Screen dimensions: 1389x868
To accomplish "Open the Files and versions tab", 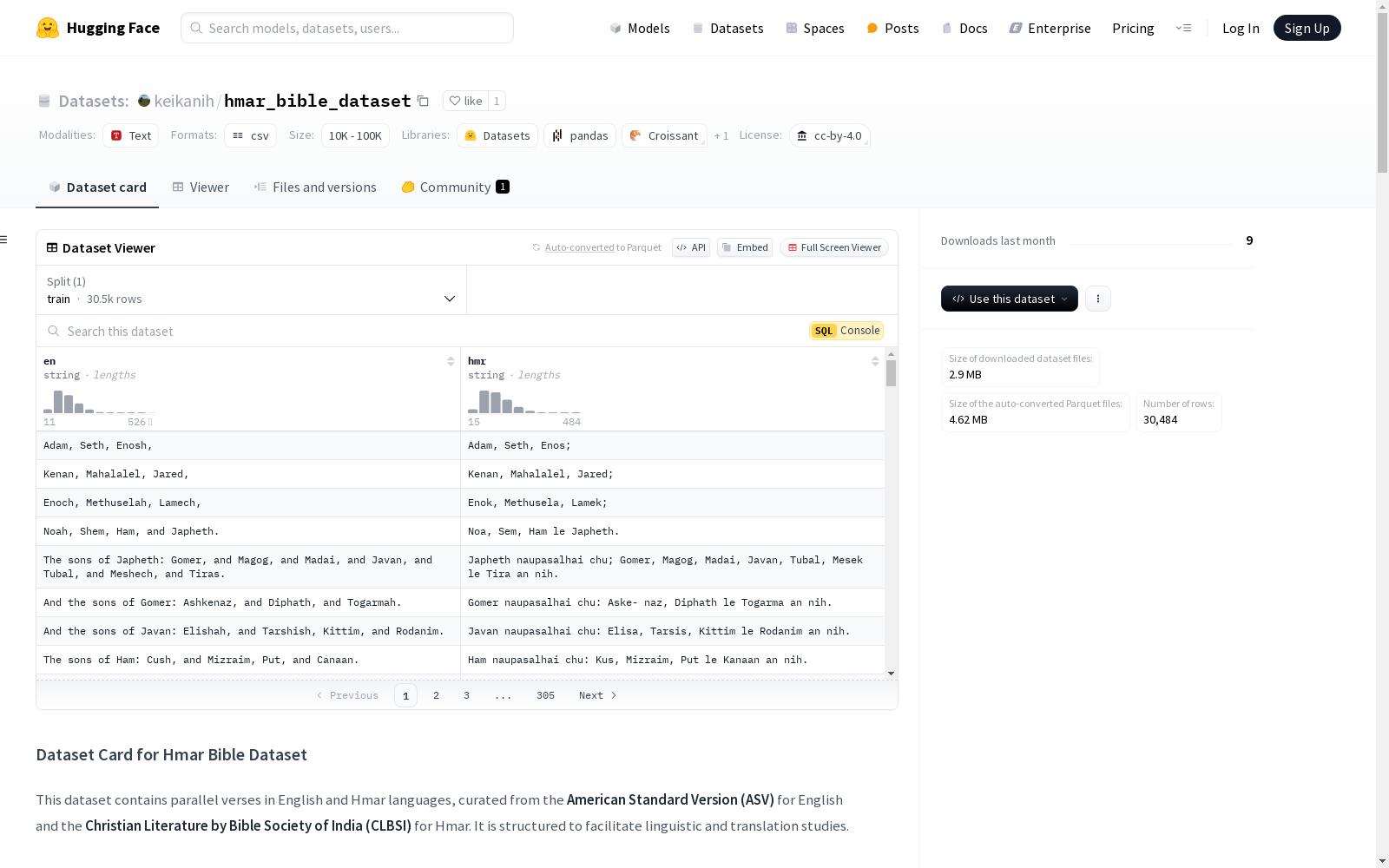I will click(315, 187).
